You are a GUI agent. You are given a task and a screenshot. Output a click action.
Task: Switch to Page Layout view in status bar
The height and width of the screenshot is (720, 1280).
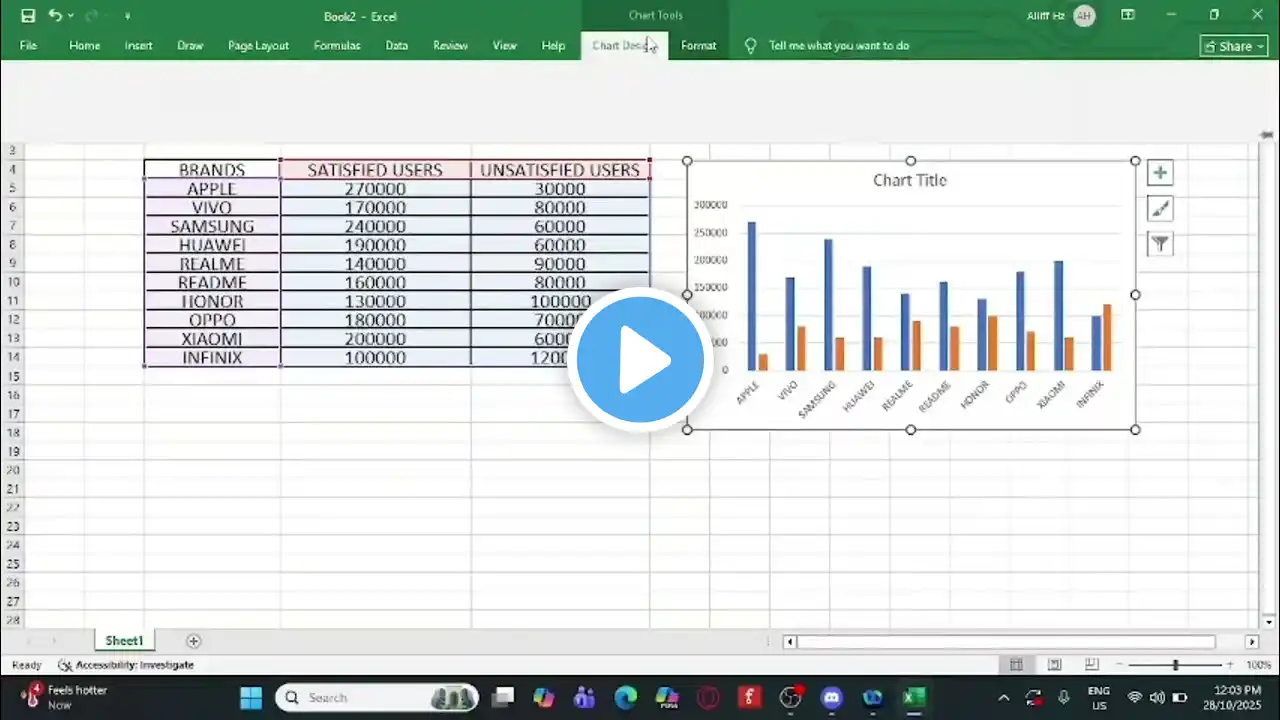[x=1054, y=665]
